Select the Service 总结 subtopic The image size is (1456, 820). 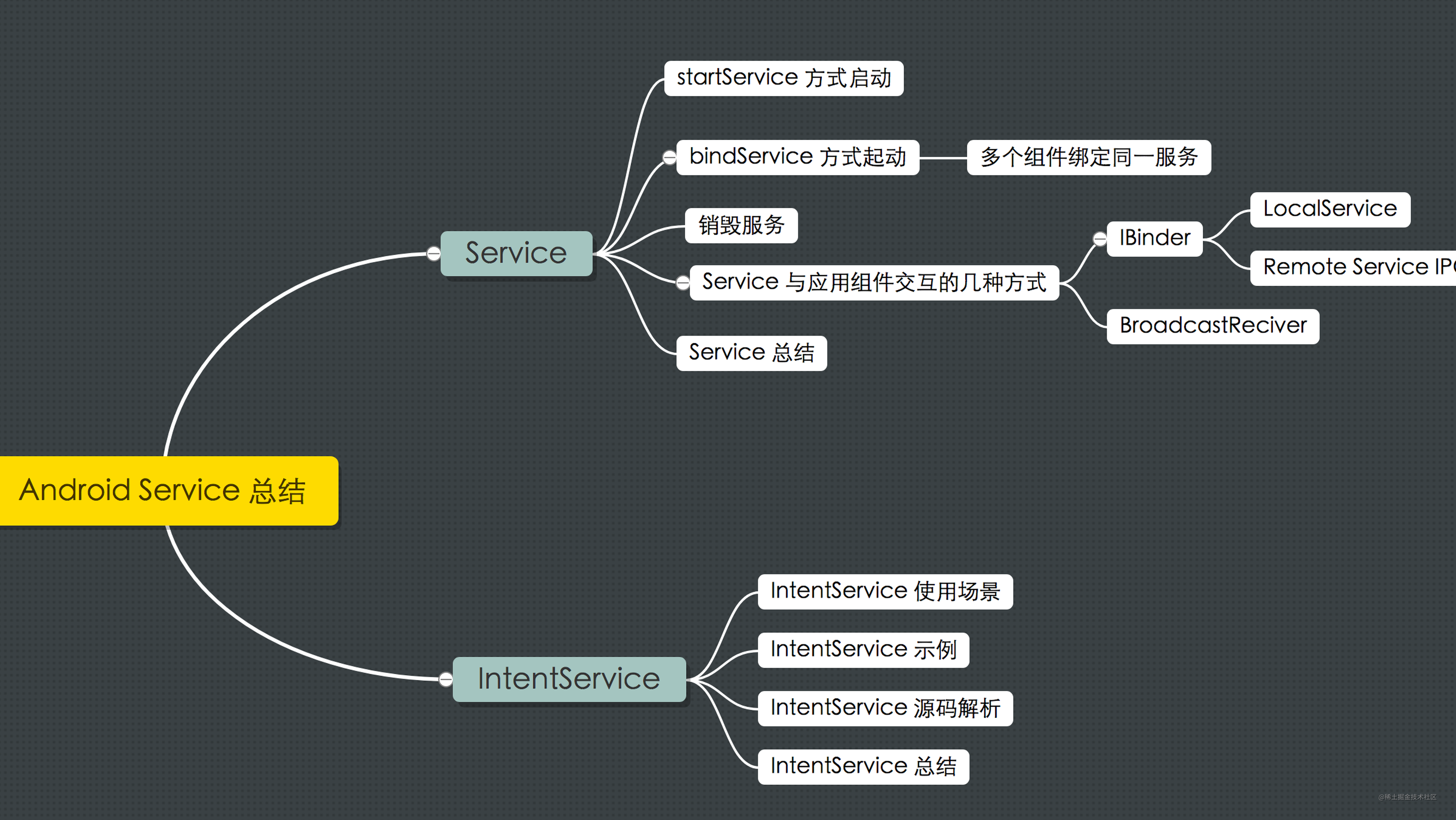pyautogui.click(x=751, y=353)
